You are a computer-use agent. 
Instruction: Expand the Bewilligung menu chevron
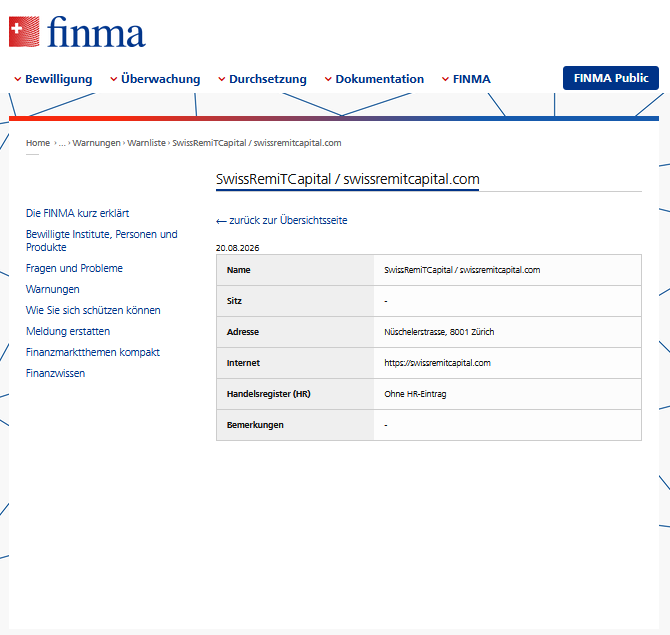pos(18,79)
